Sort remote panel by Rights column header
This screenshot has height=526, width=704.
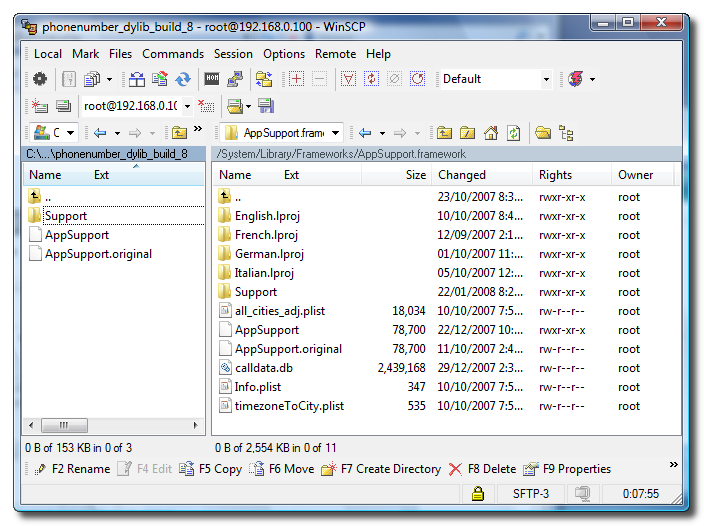[x=572, y=175]
